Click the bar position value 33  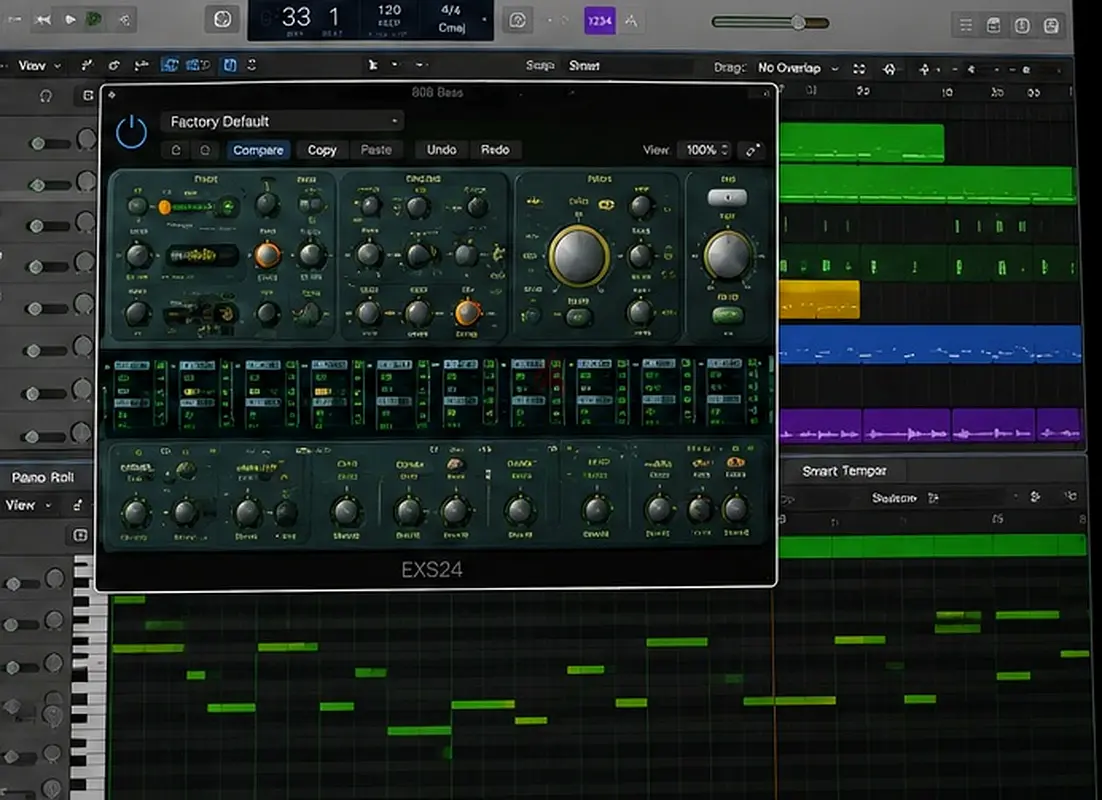coord(296,17)
